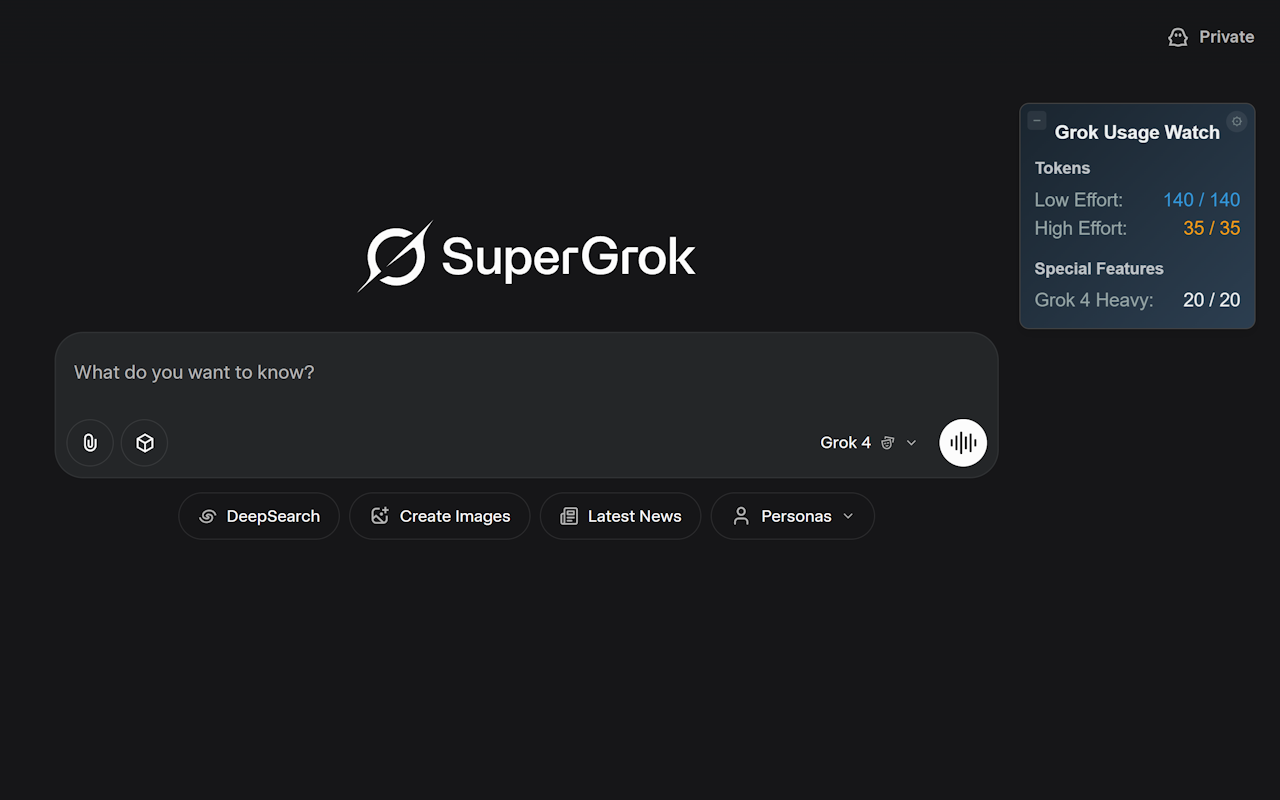The width and height of the screenshot is (1280, 800).
Task: Toggle Private mode on
Action: tap(1211, 36)
